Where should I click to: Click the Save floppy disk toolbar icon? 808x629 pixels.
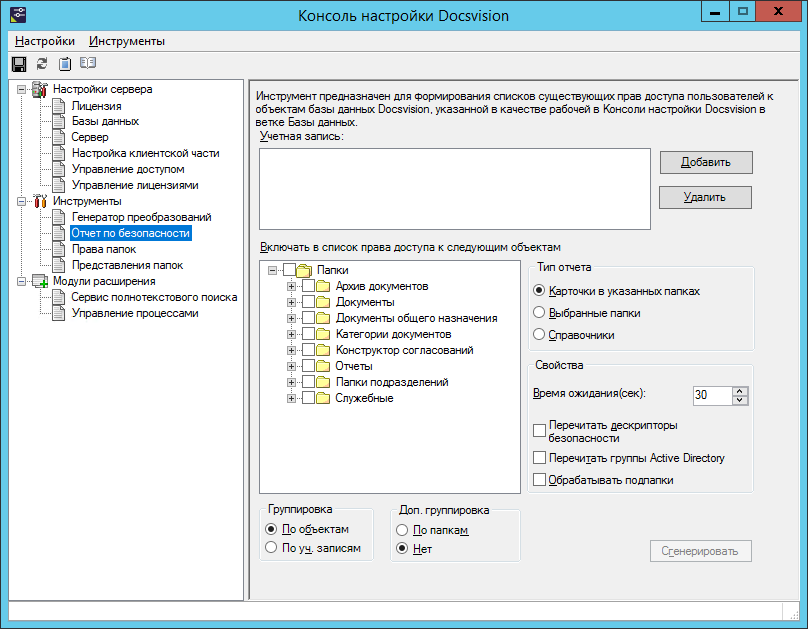click(x=18, y=64)
